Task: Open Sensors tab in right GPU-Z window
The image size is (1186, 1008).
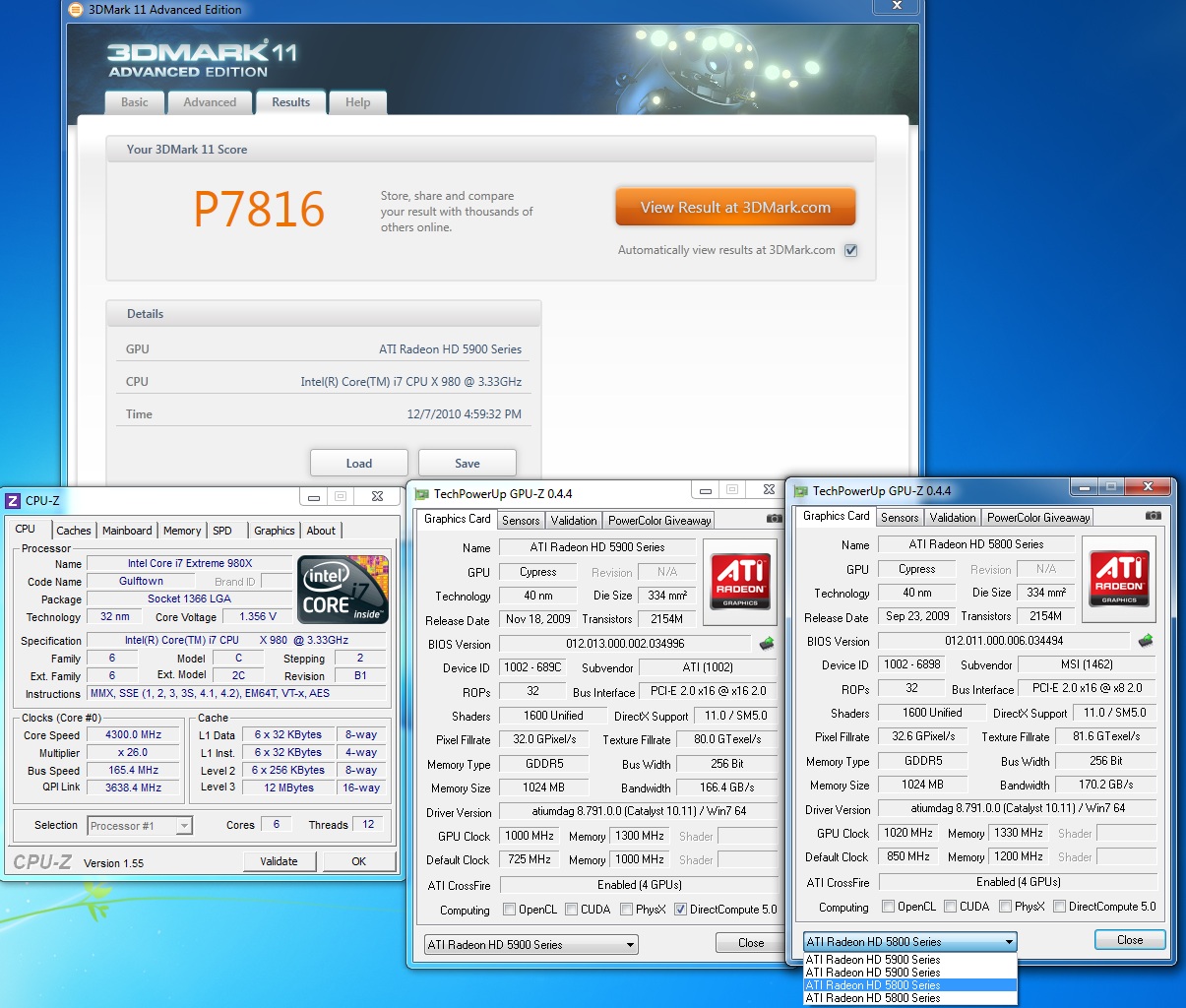Action: coord(900,518)
